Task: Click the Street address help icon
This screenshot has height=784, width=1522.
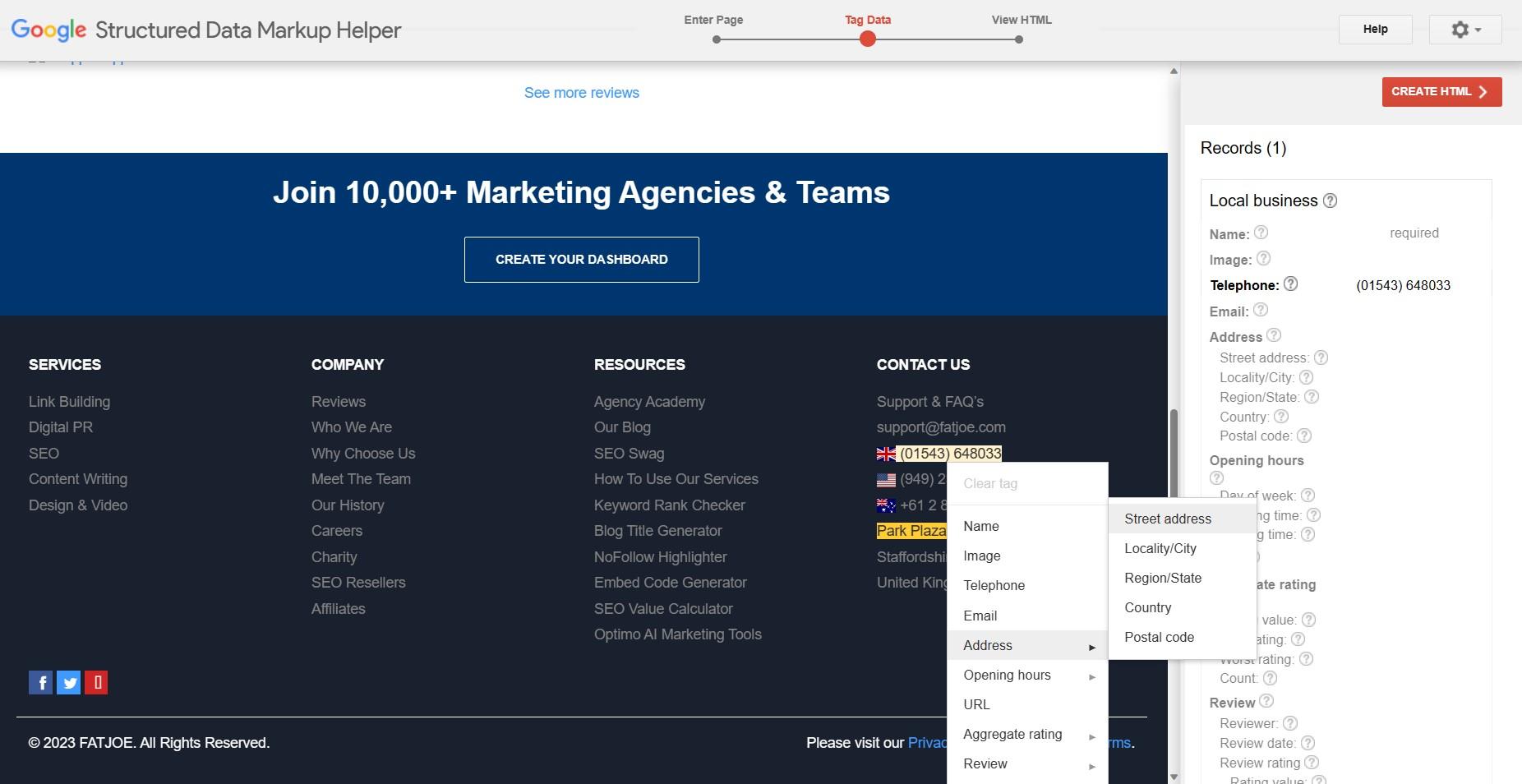Action: tap(1321, 357)
